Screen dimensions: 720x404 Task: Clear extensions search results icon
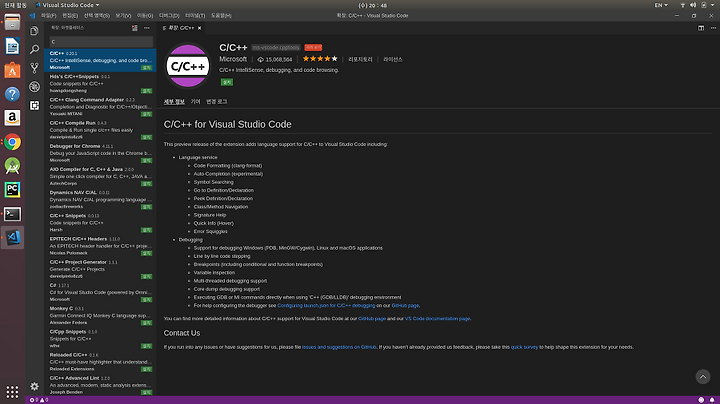coord(135,28)
